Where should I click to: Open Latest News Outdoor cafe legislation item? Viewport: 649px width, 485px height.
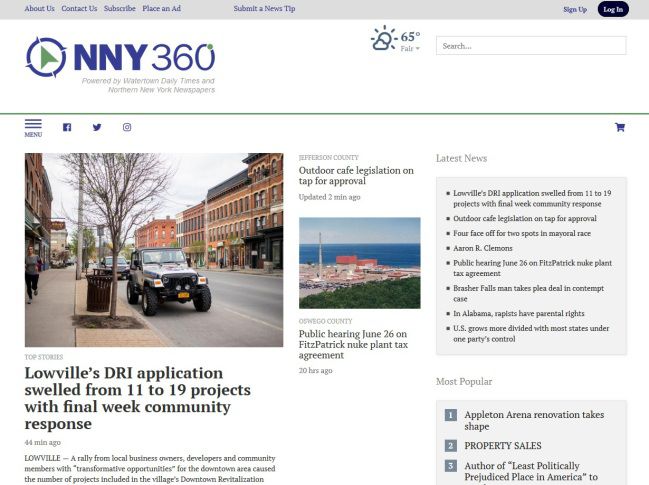pos(525,218)
